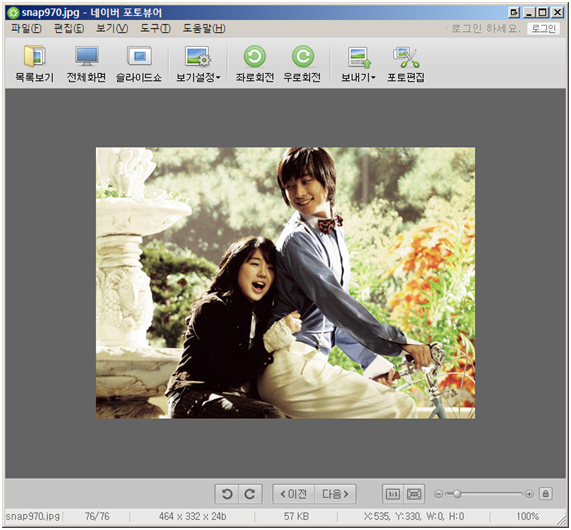Open the 편집(E) menu
The height and width of the screenshot is (530, 571).
pyautogui.click(x=69, y=28)
